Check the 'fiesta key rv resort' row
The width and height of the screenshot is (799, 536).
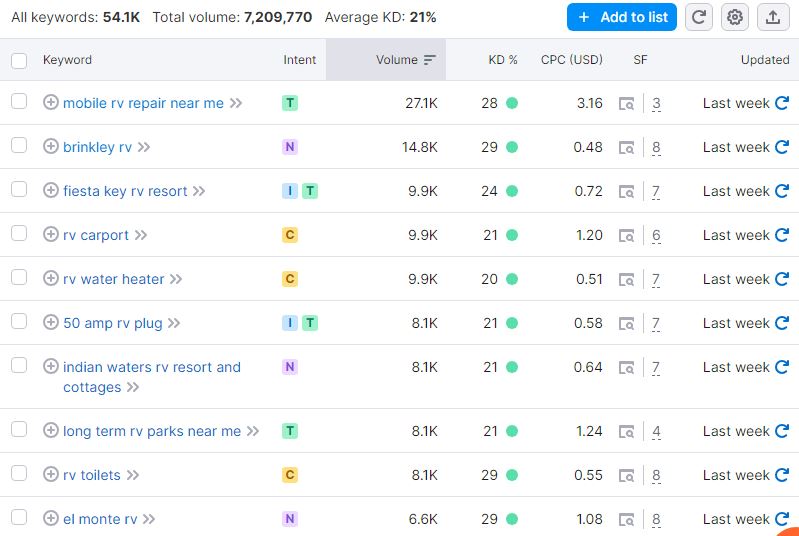coord(19,189)
